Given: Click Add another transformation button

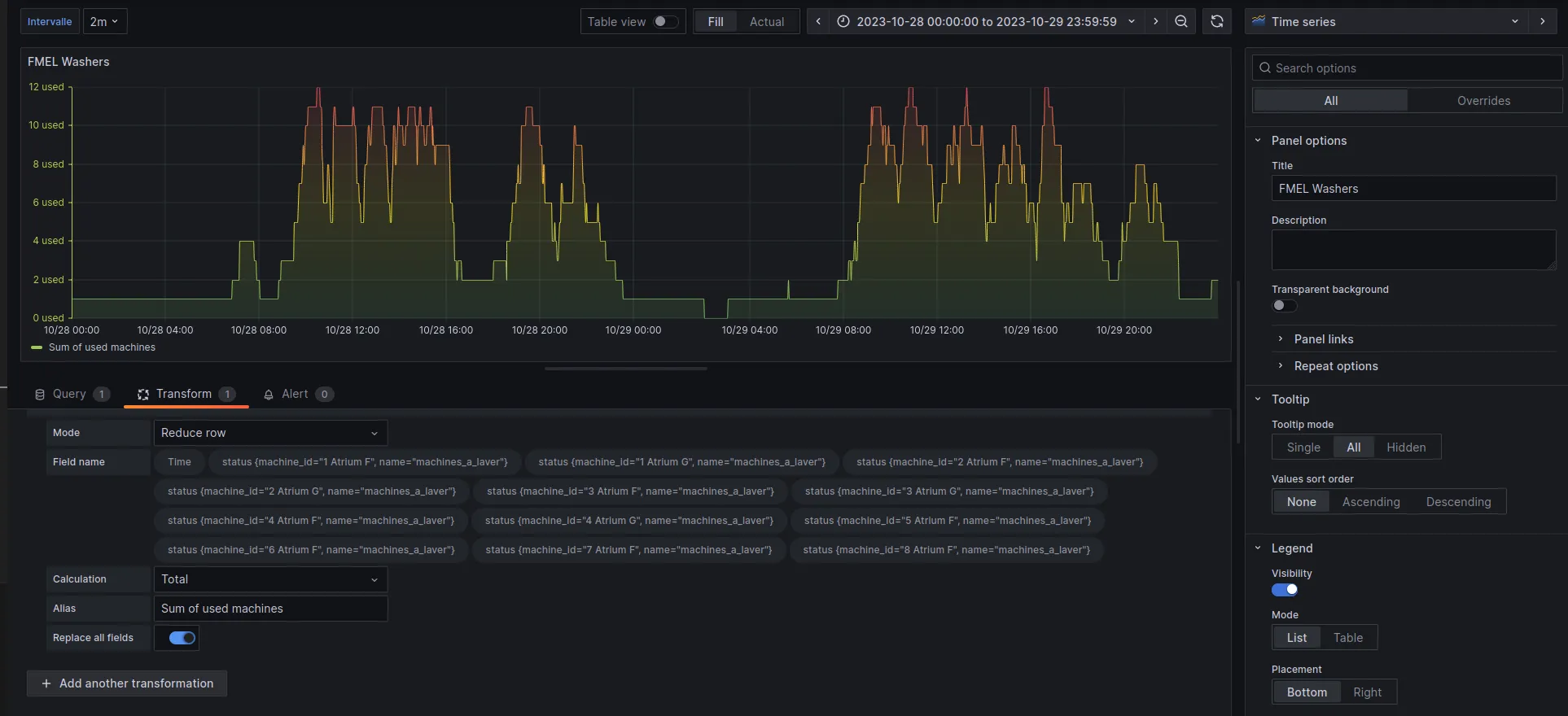Looking at the screenshot, I should (127, 683).
